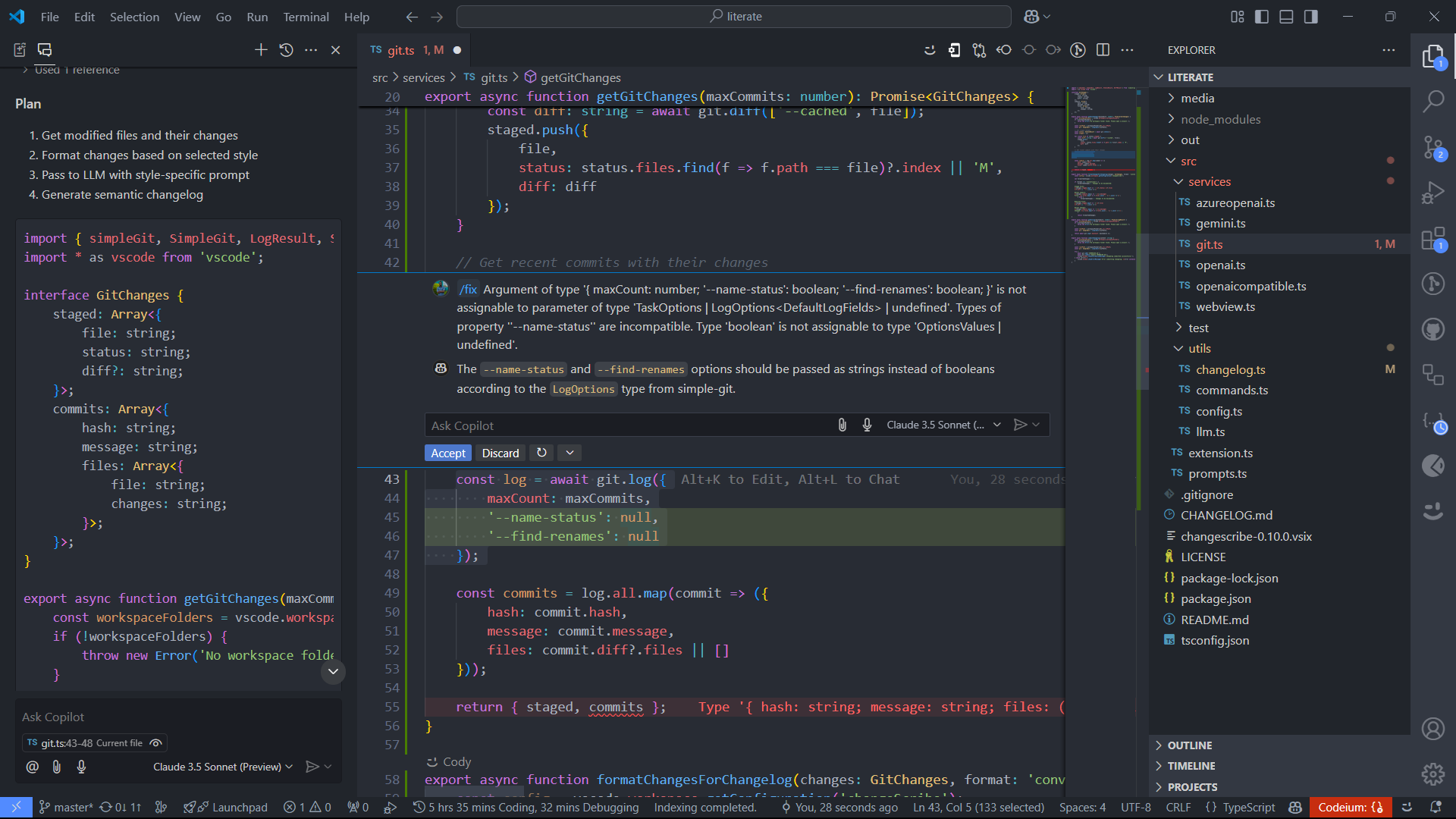1456x819 pixels.
Task: Discard the Copilot suggestion
Action: [500, 453]
